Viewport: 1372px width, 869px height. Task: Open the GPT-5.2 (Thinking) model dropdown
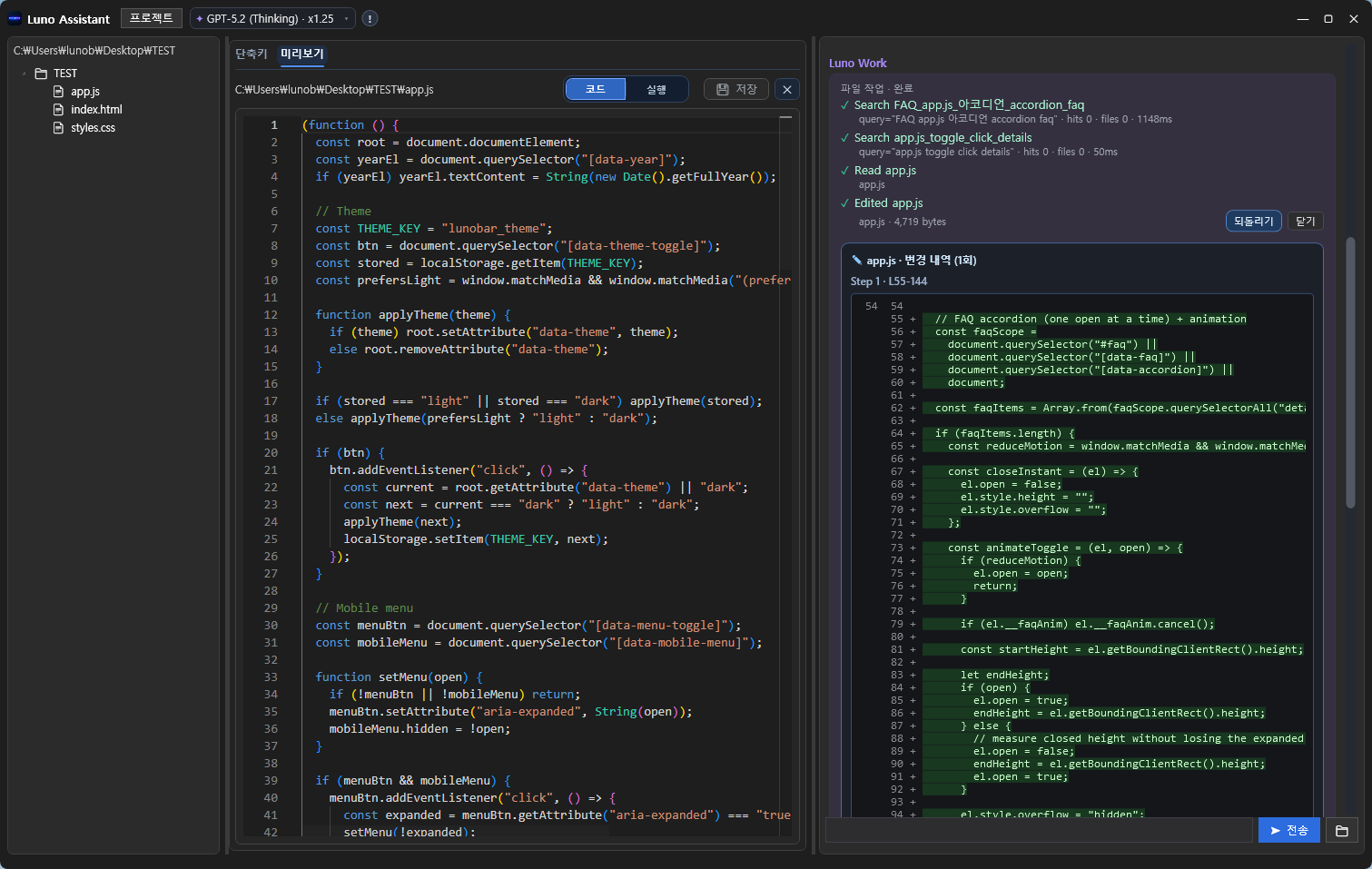pos(272,18)
